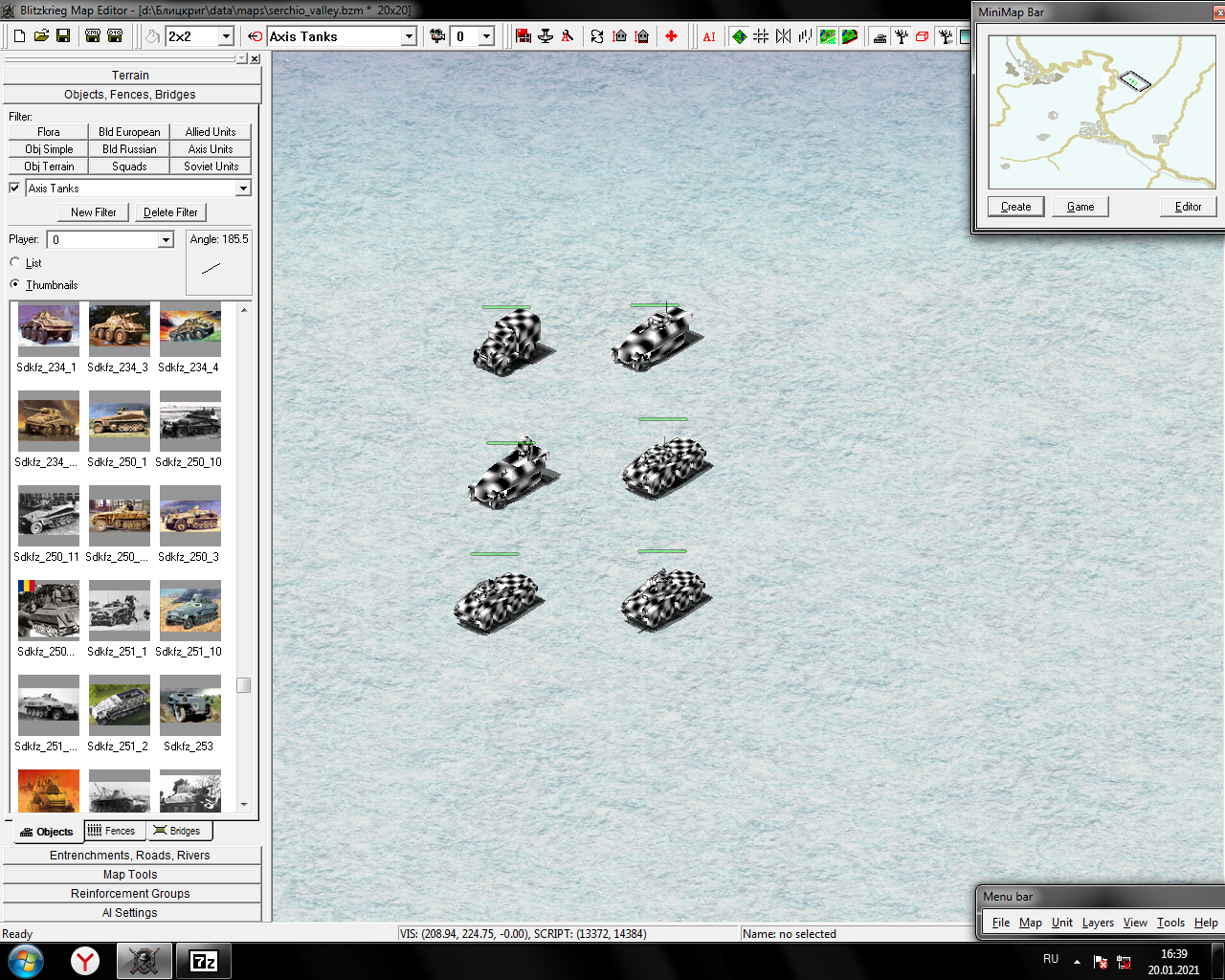Expand the Terrain section header
The width and height of the screenshot is (1225, 980).
(x=130, y=75)
